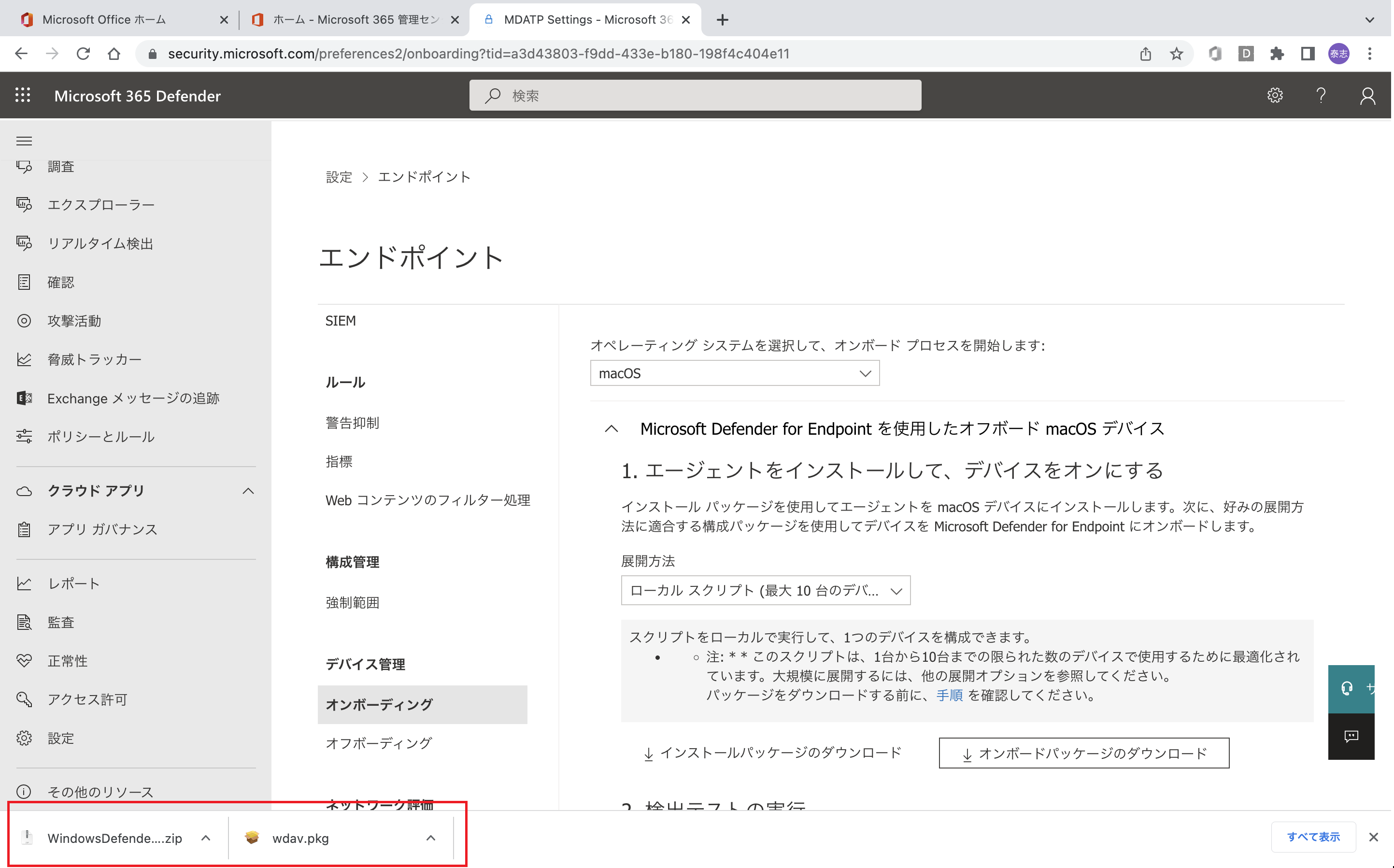
Task: Close the downloads bar
Action: coord(1373,837)
